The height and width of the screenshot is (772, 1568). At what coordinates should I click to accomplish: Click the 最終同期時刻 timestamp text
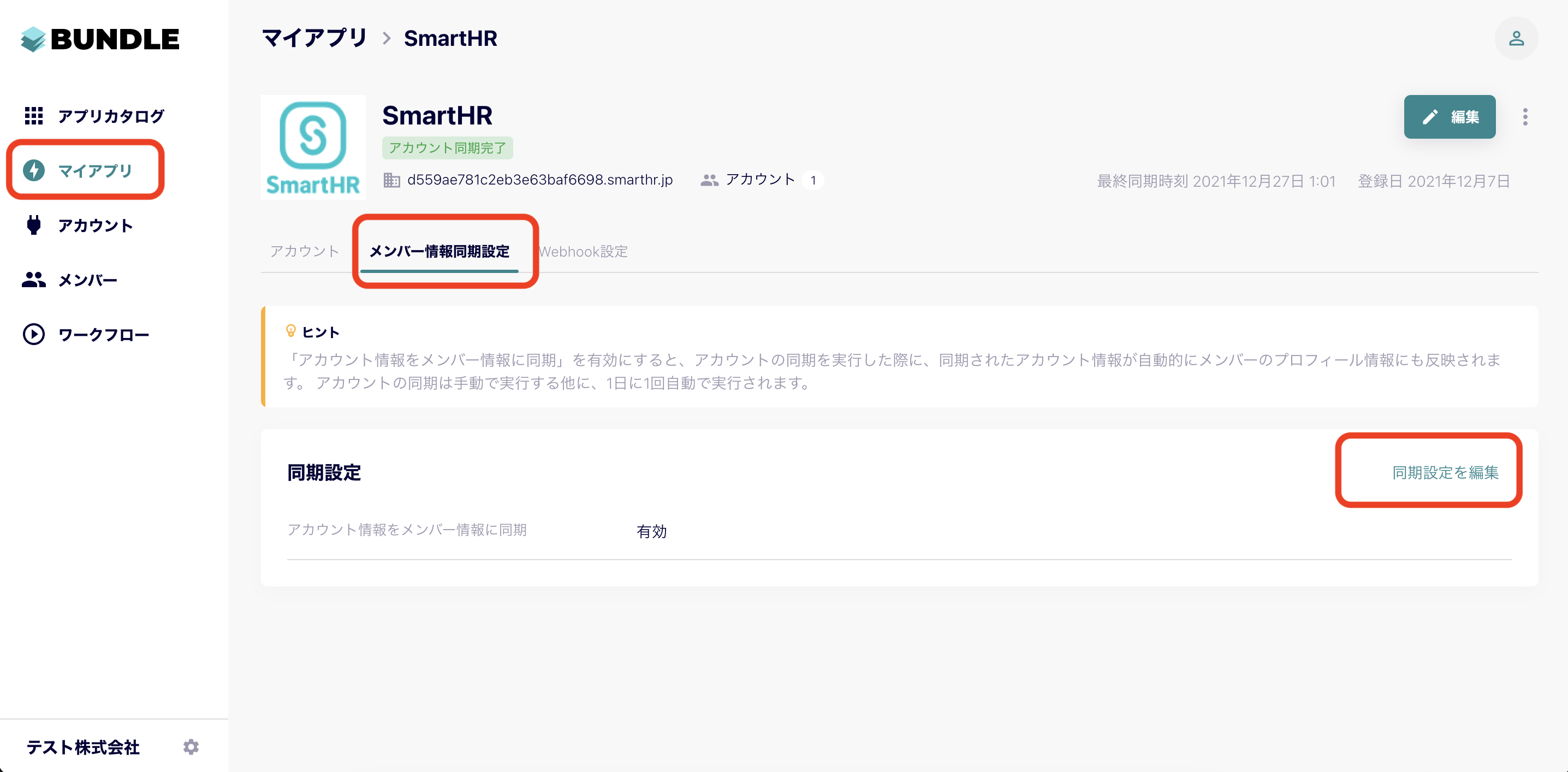(1216, 181)
